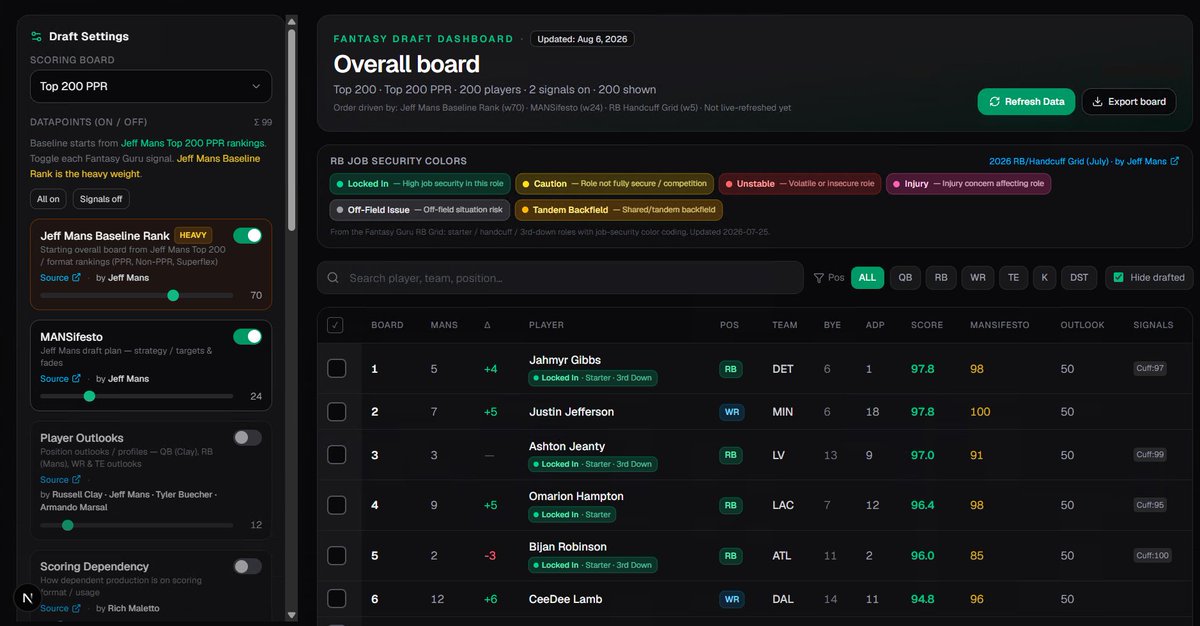Click external link icon beside Scoring Dependency Source
1200x626 pixels.
pos(76,608)
